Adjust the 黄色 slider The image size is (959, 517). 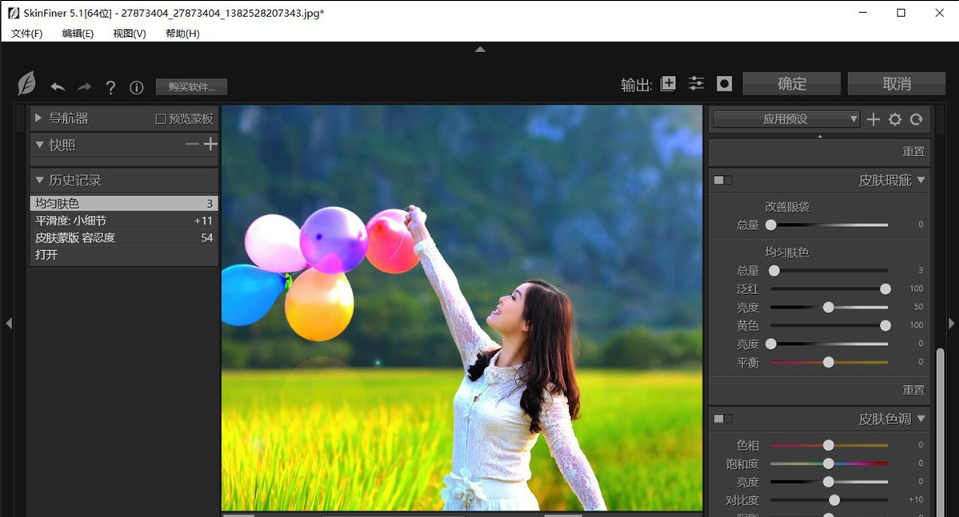[829, 325]
